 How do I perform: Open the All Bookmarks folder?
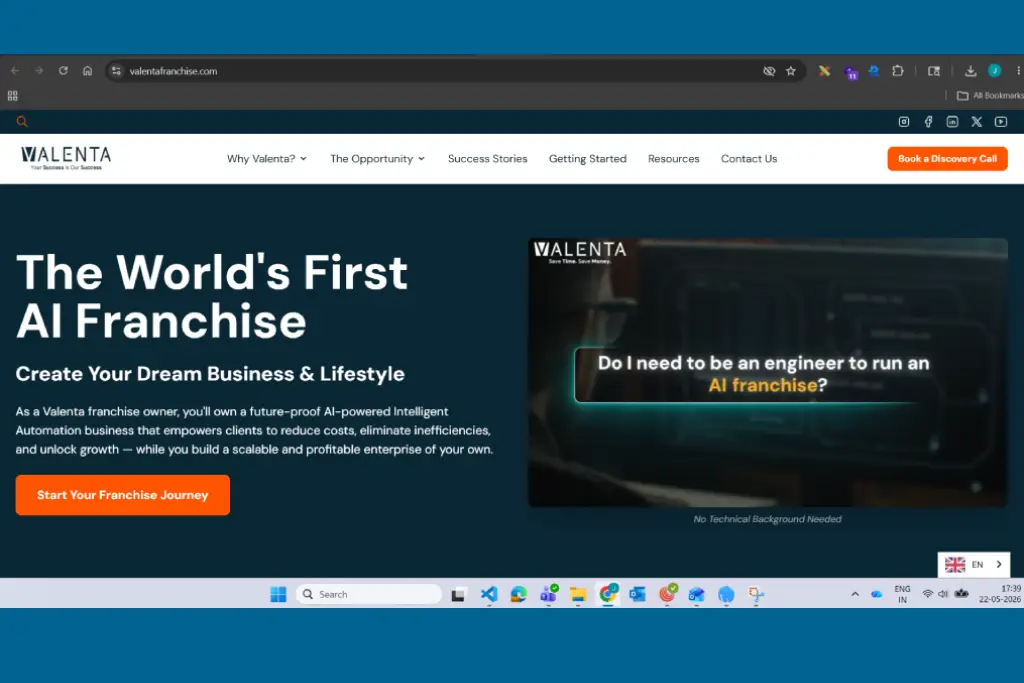point(990,95)
